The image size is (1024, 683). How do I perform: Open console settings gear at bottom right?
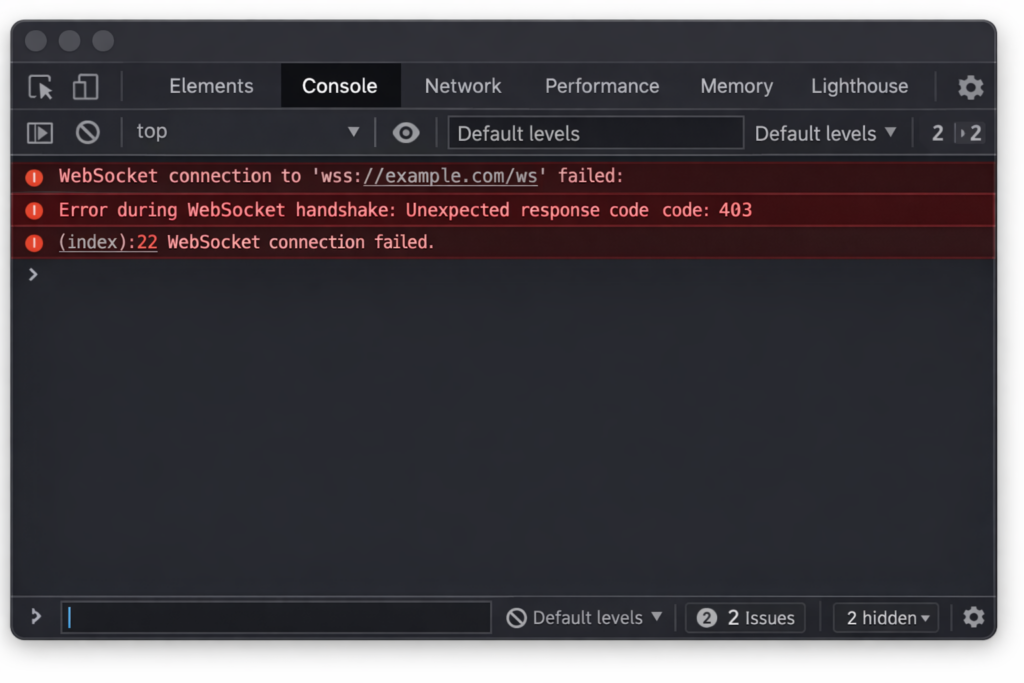pyautogui.click(x=973, y=617)
